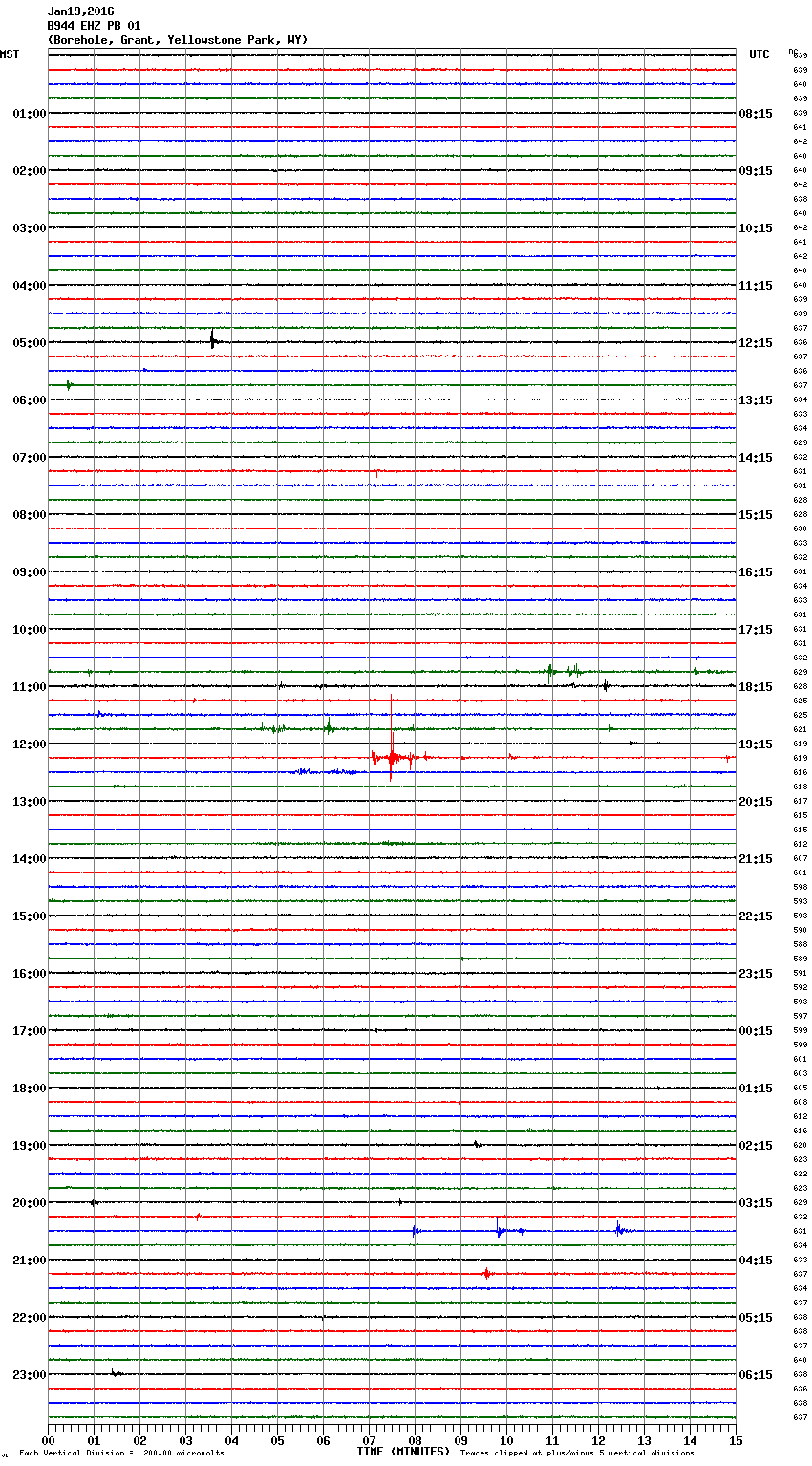Click the small green blip below 05:00 row
The width and height of the screenshot is (812, 1466).
69,384
